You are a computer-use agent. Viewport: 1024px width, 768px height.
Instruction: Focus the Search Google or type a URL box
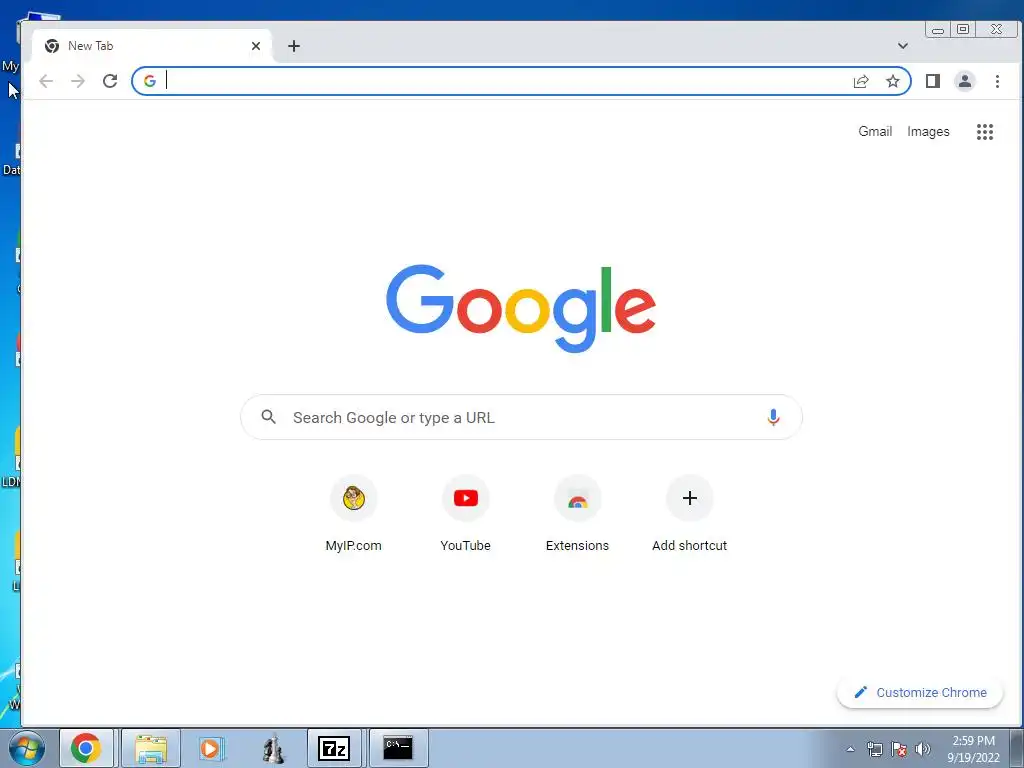[521, 417]
